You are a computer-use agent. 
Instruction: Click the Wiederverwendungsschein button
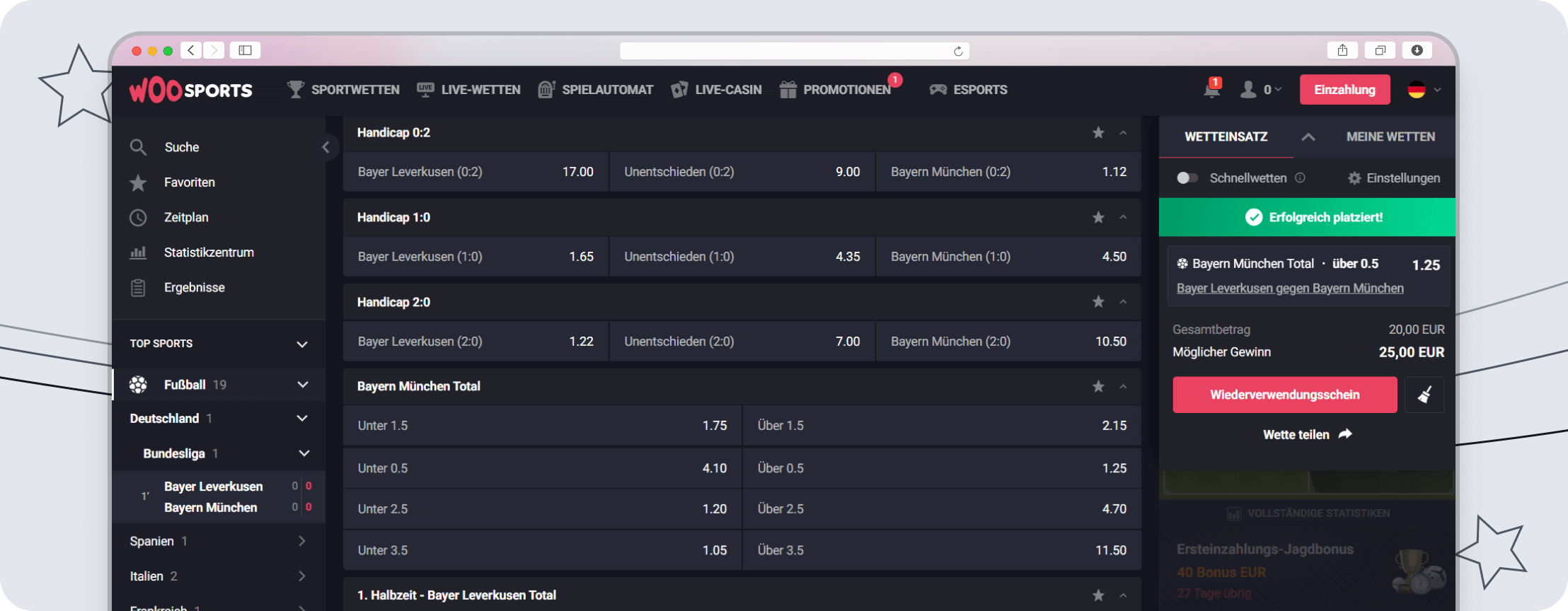point(1284,395)
